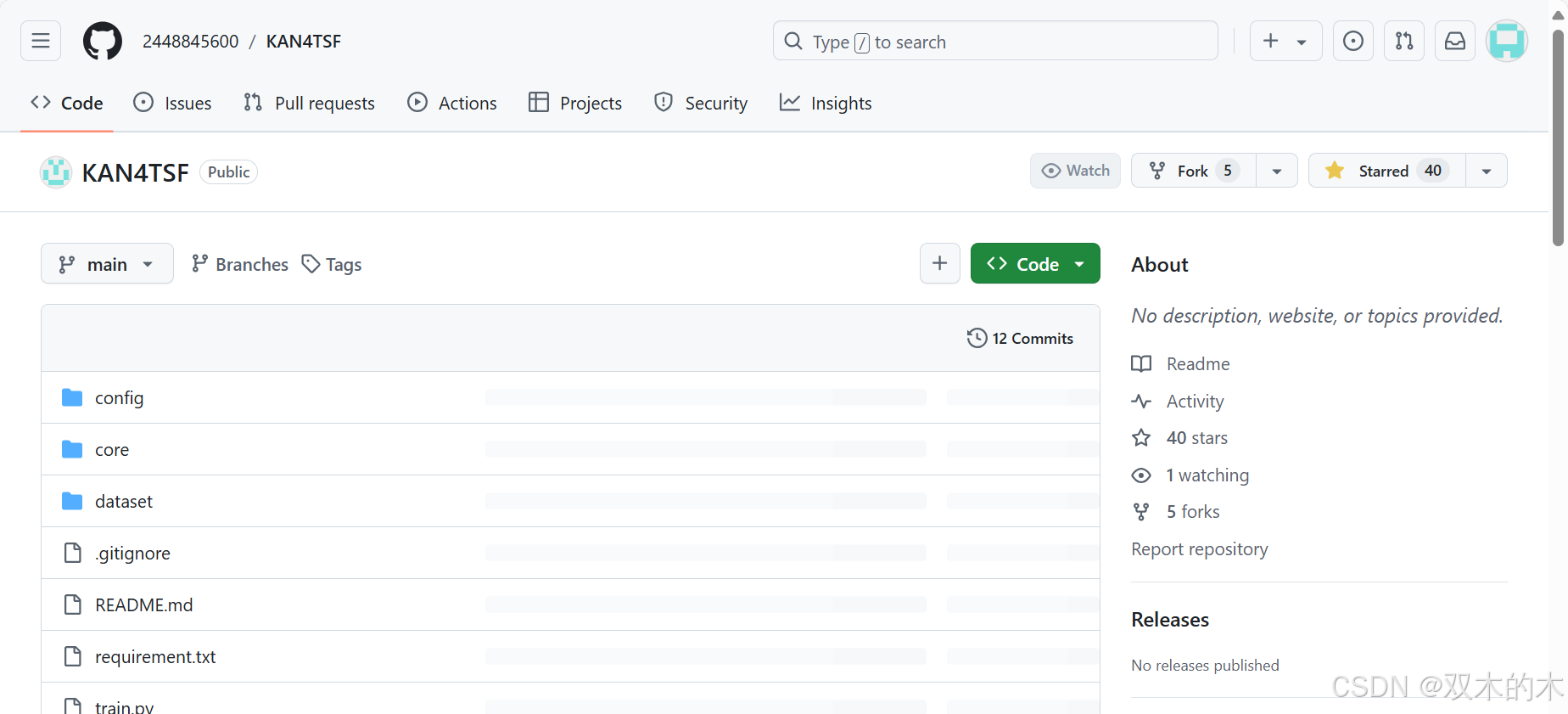Open the hamburger navigation menu
Viewport: 1568px width, 714px height.
[x=41, y=41]
